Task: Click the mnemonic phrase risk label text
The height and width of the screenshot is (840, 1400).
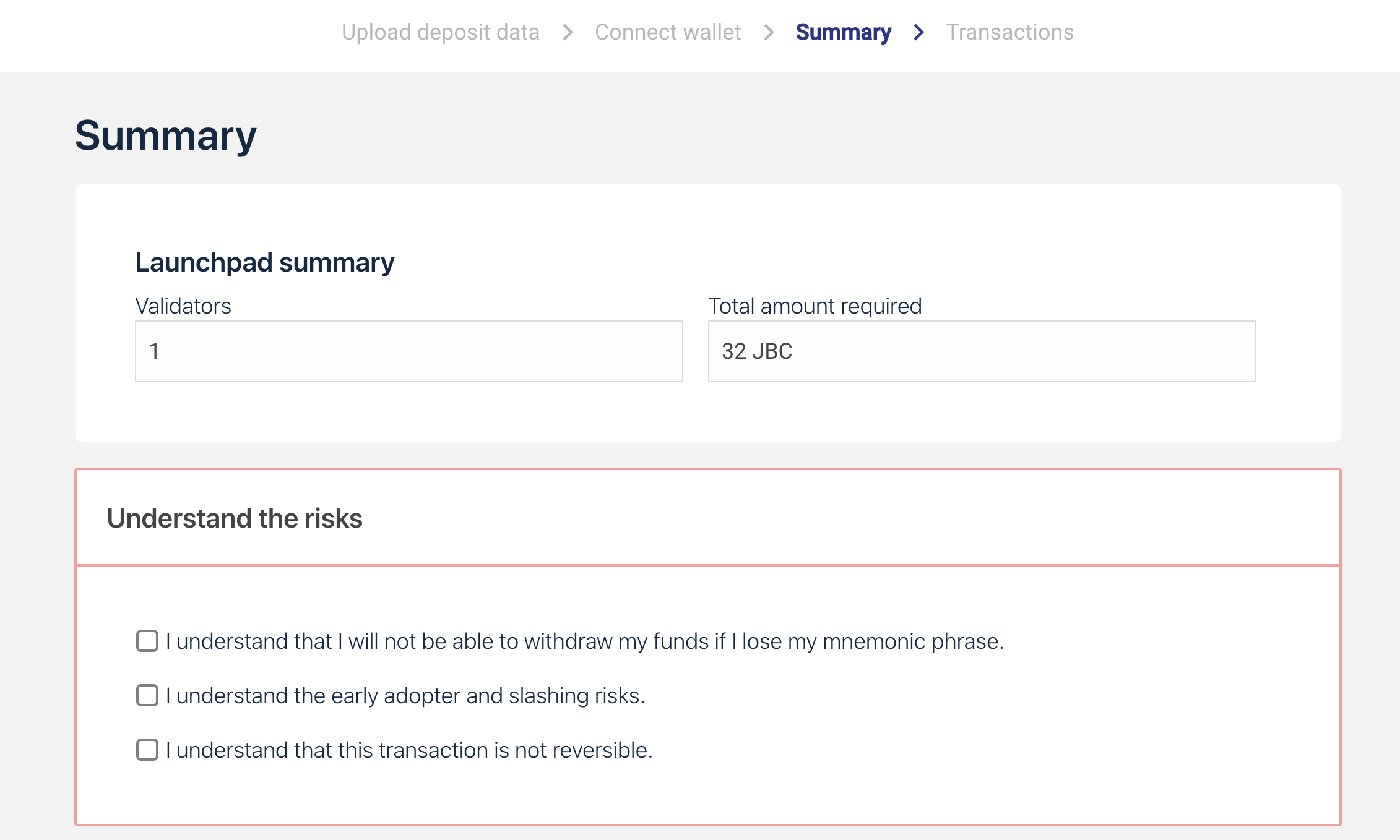Action: (x=584, y=641)
